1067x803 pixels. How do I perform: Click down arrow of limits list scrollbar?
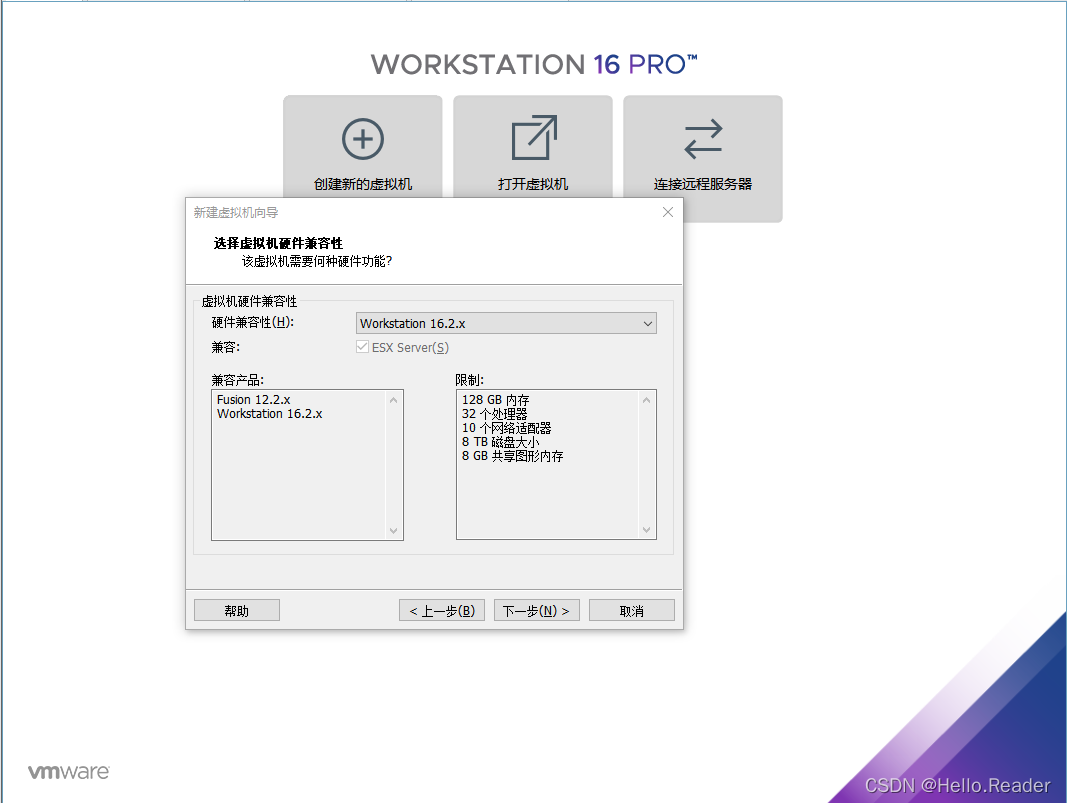point(646,529)
